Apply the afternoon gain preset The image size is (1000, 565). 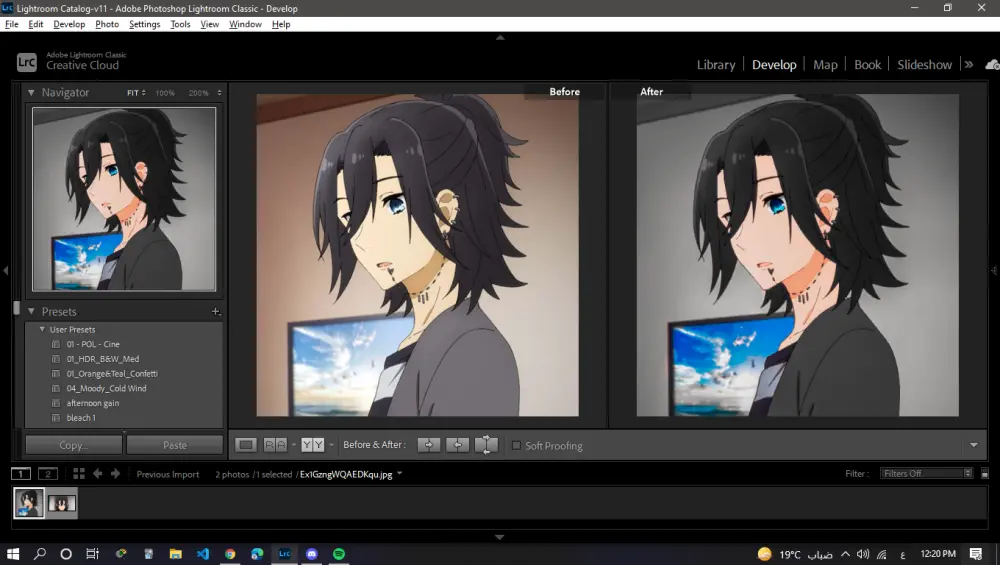(93, 403)
